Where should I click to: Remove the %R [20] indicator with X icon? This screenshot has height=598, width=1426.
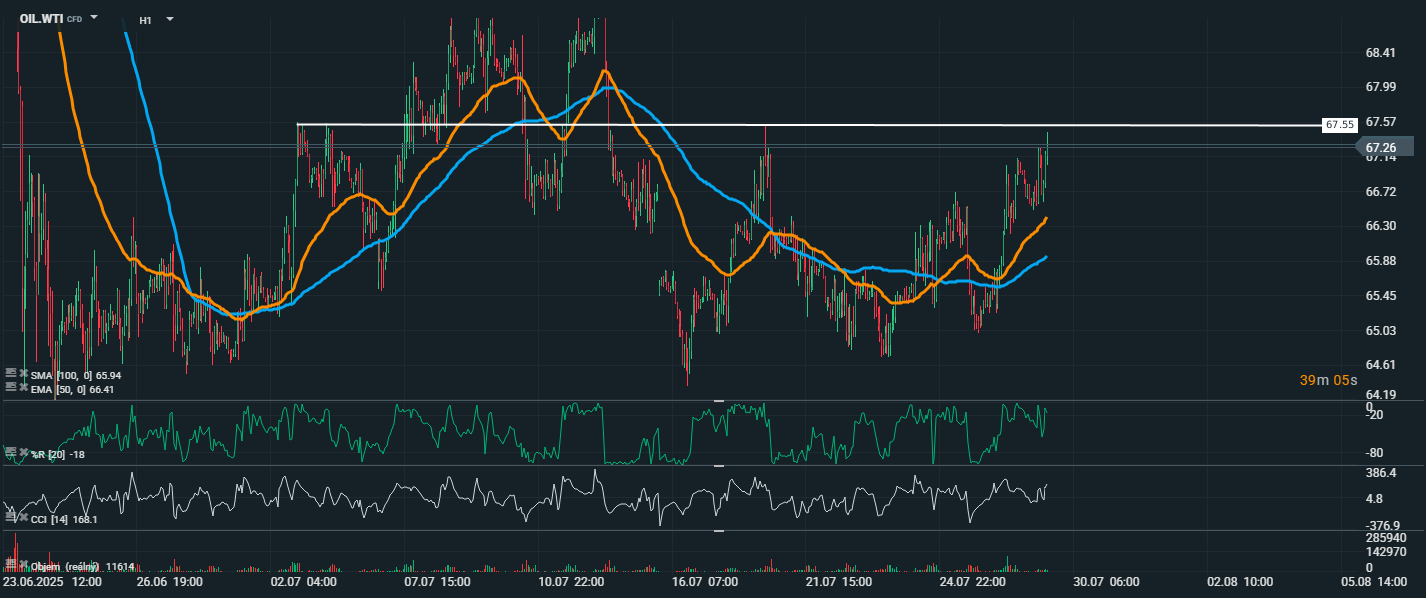coord(24,451)
